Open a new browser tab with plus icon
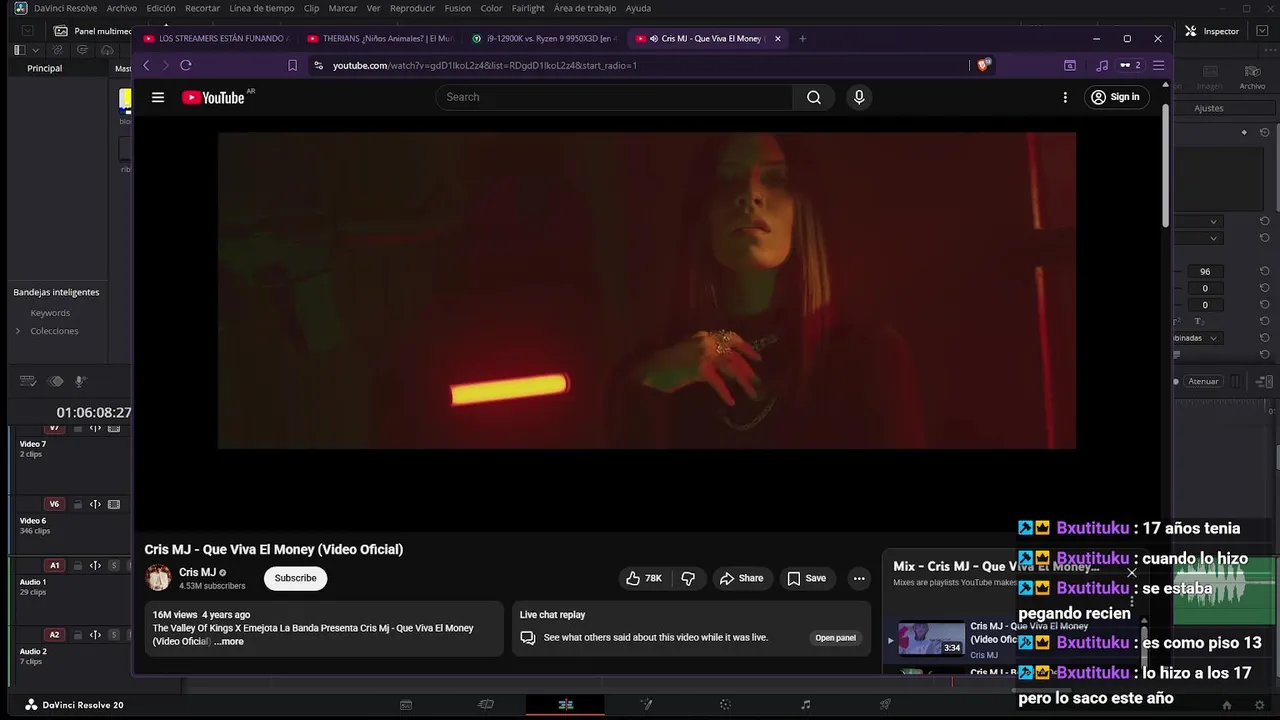This screenshot has width=1280, height=720. pyautogui.click(x=802, y=39)
